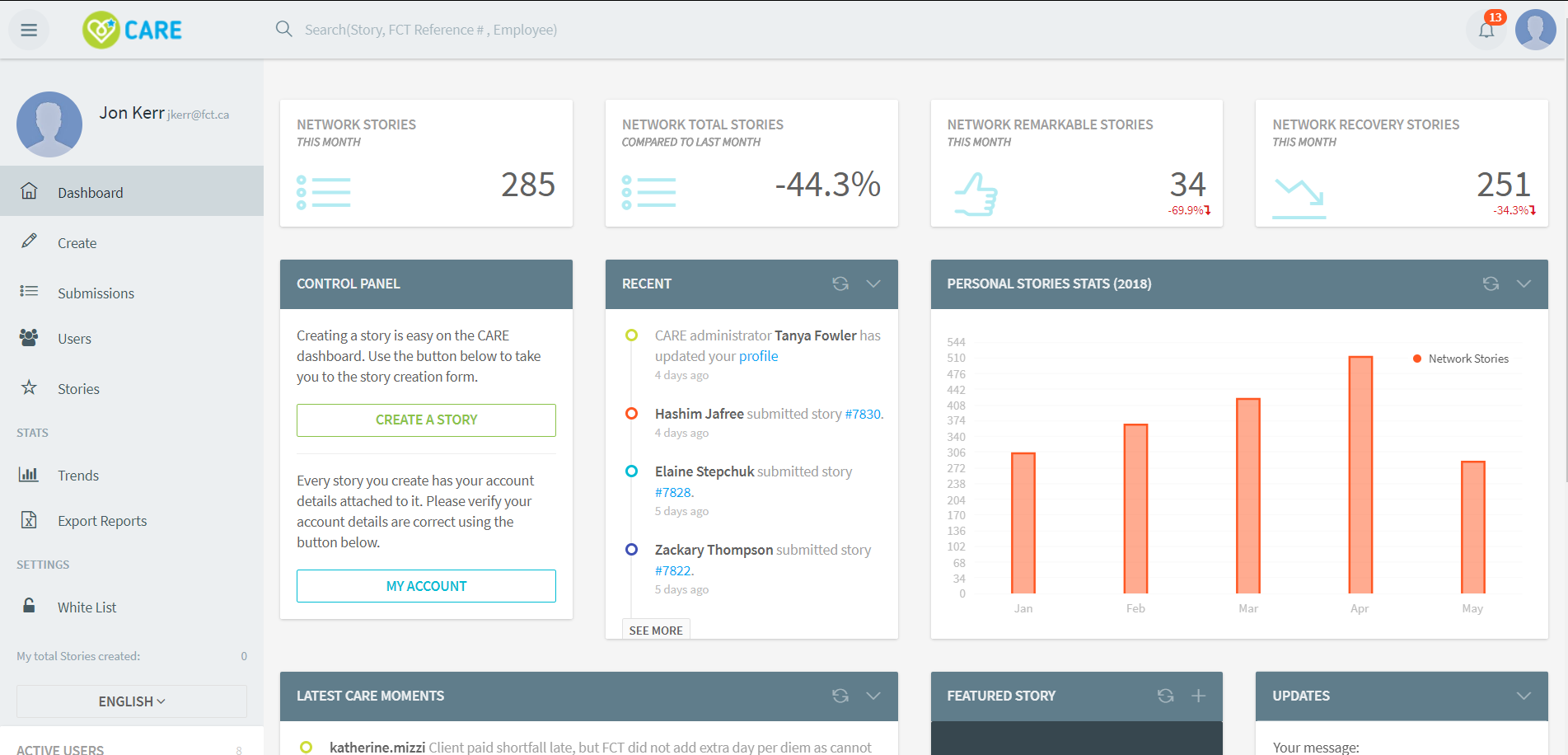Click the Export Reports file icon
1568x755 pixels.
[29, 519]
